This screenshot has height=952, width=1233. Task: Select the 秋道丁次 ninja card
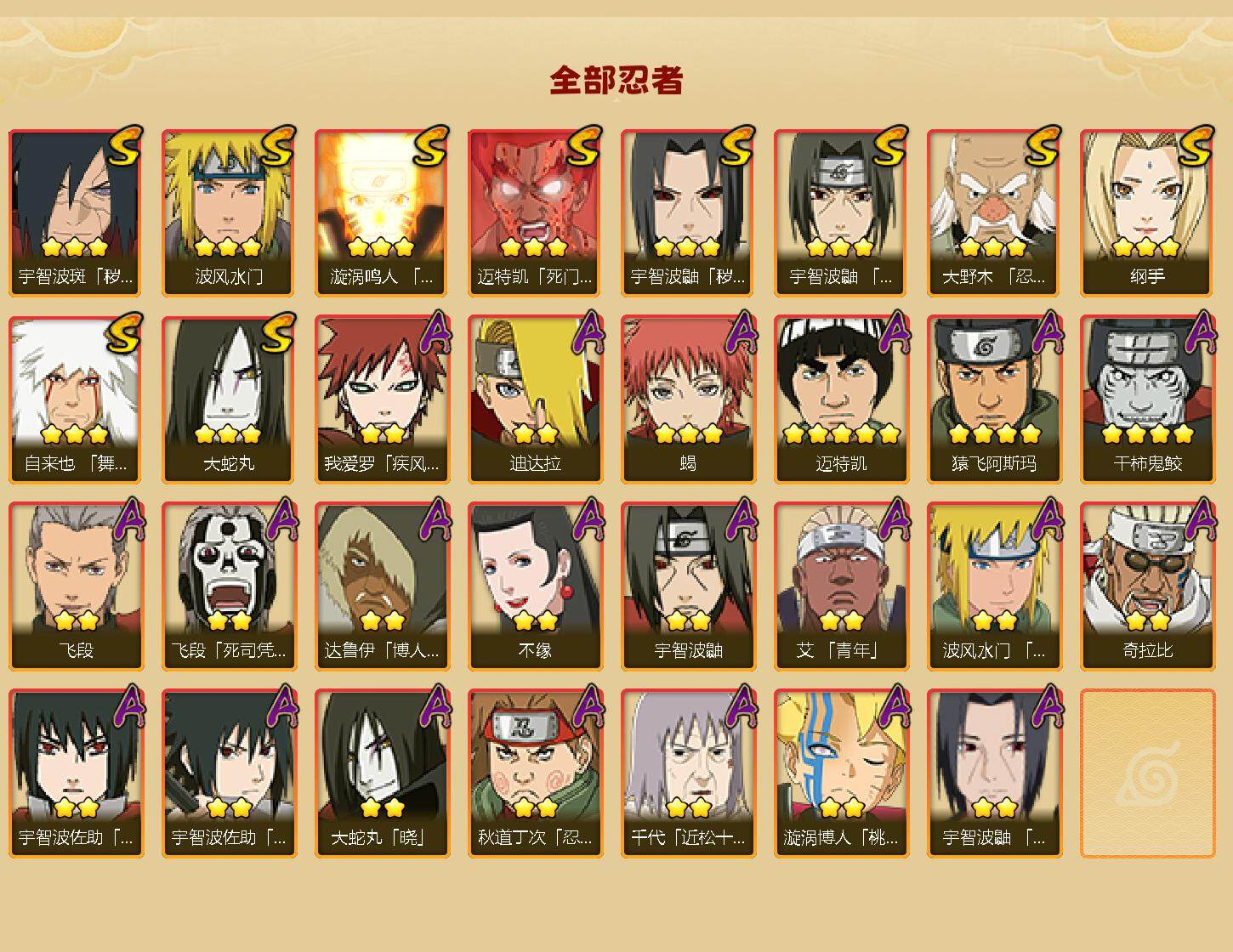(535, 773)
